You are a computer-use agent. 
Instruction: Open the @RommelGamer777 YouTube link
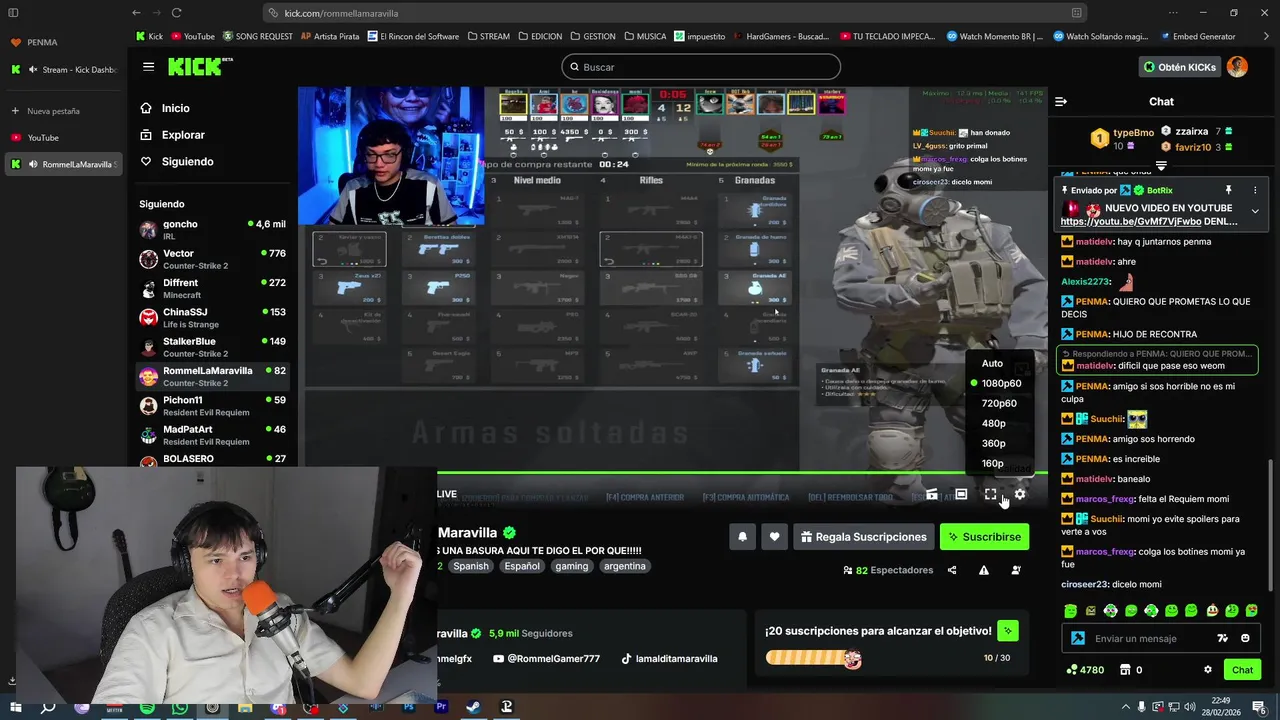[x=546, y=659]
